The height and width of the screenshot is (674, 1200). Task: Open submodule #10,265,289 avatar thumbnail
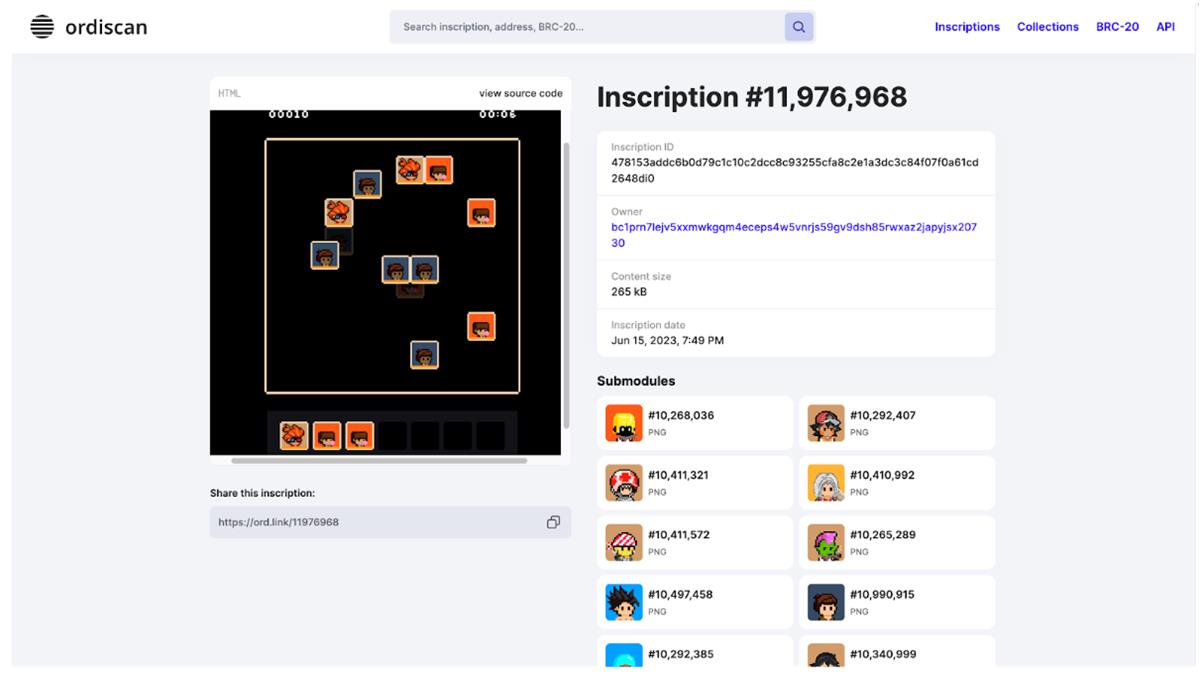(x=826, y=543)
